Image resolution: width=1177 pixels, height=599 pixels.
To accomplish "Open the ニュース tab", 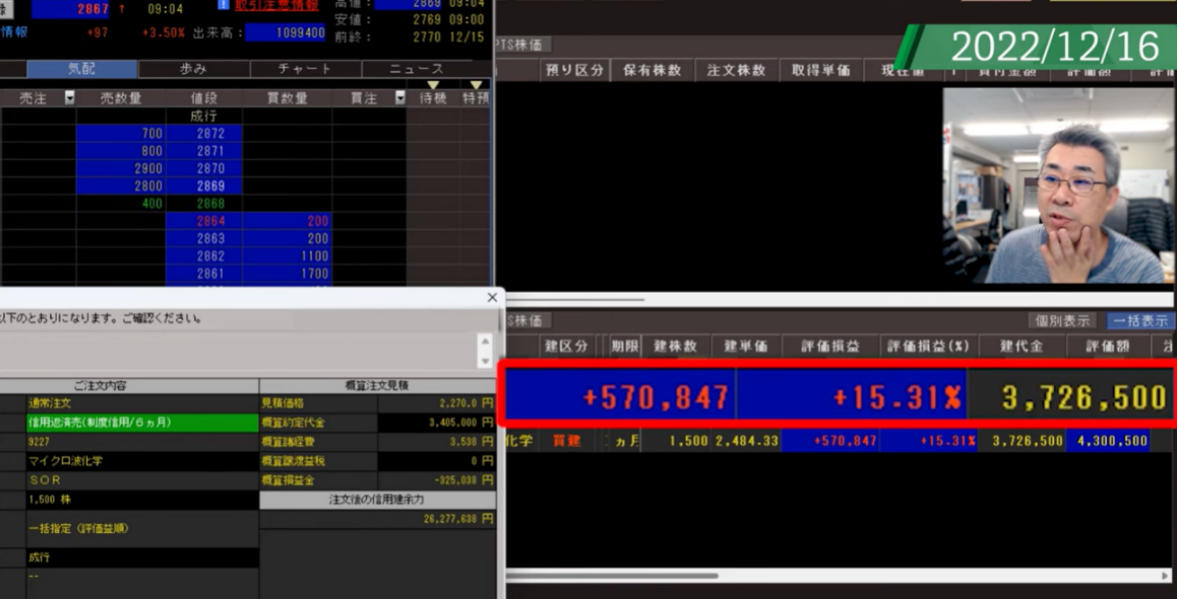I will pos(416,69).
